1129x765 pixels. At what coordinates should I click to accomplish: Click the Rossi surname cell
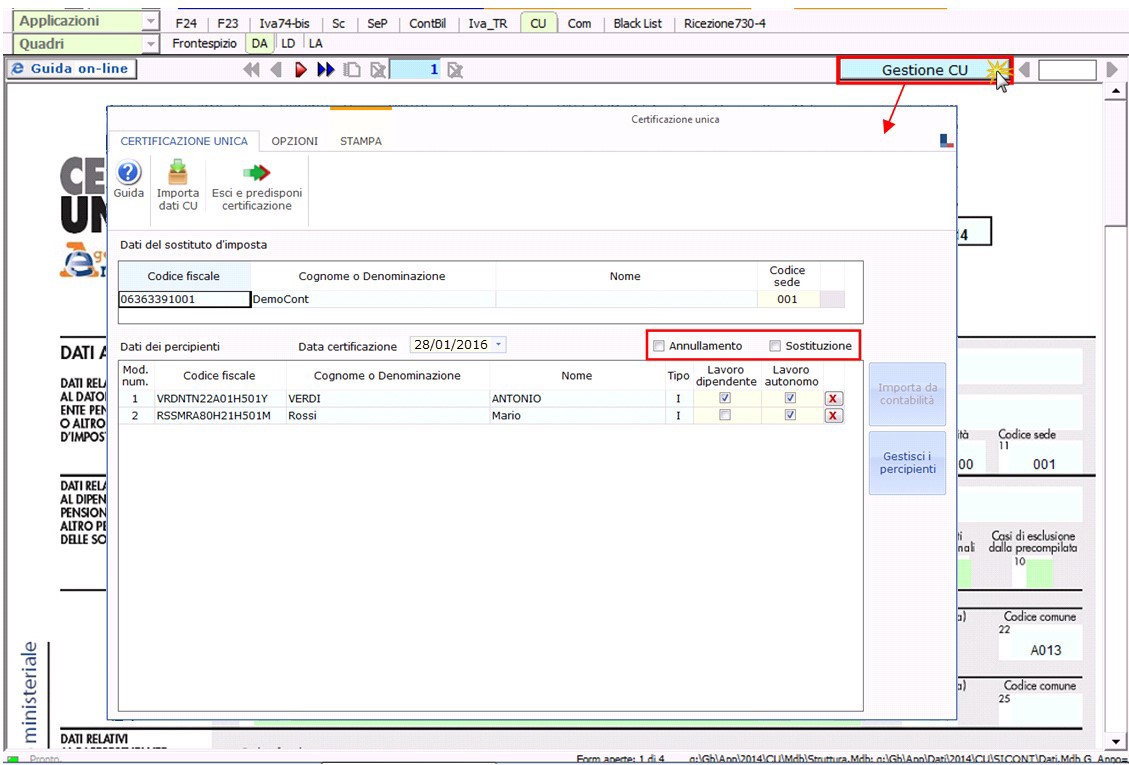click(387, 416)
